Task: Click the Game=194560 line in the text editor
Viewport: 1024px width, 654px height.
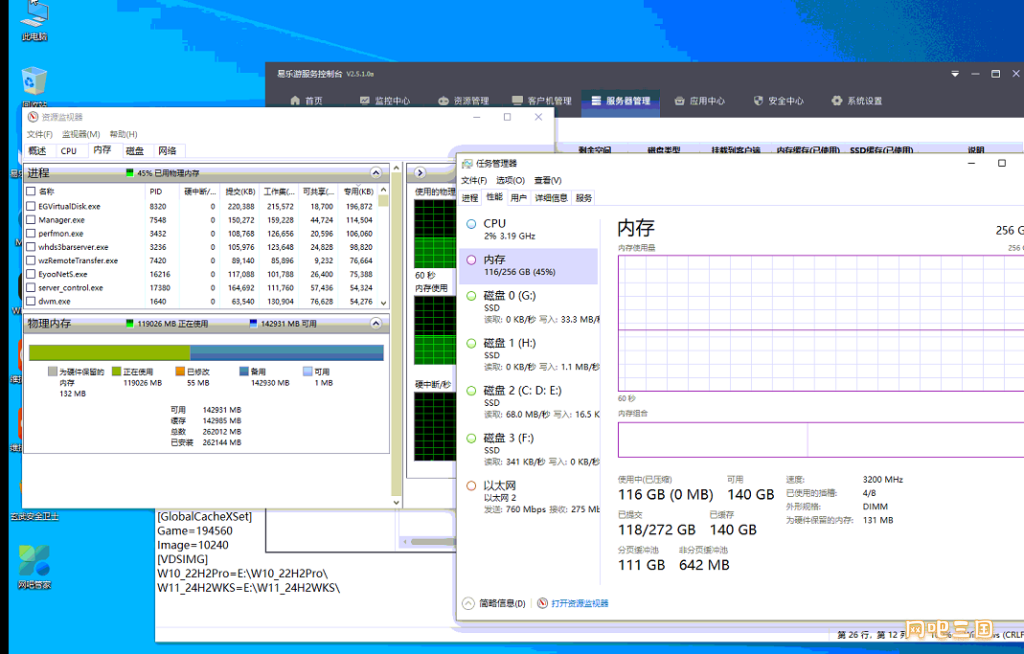Action: coord(195,531)
